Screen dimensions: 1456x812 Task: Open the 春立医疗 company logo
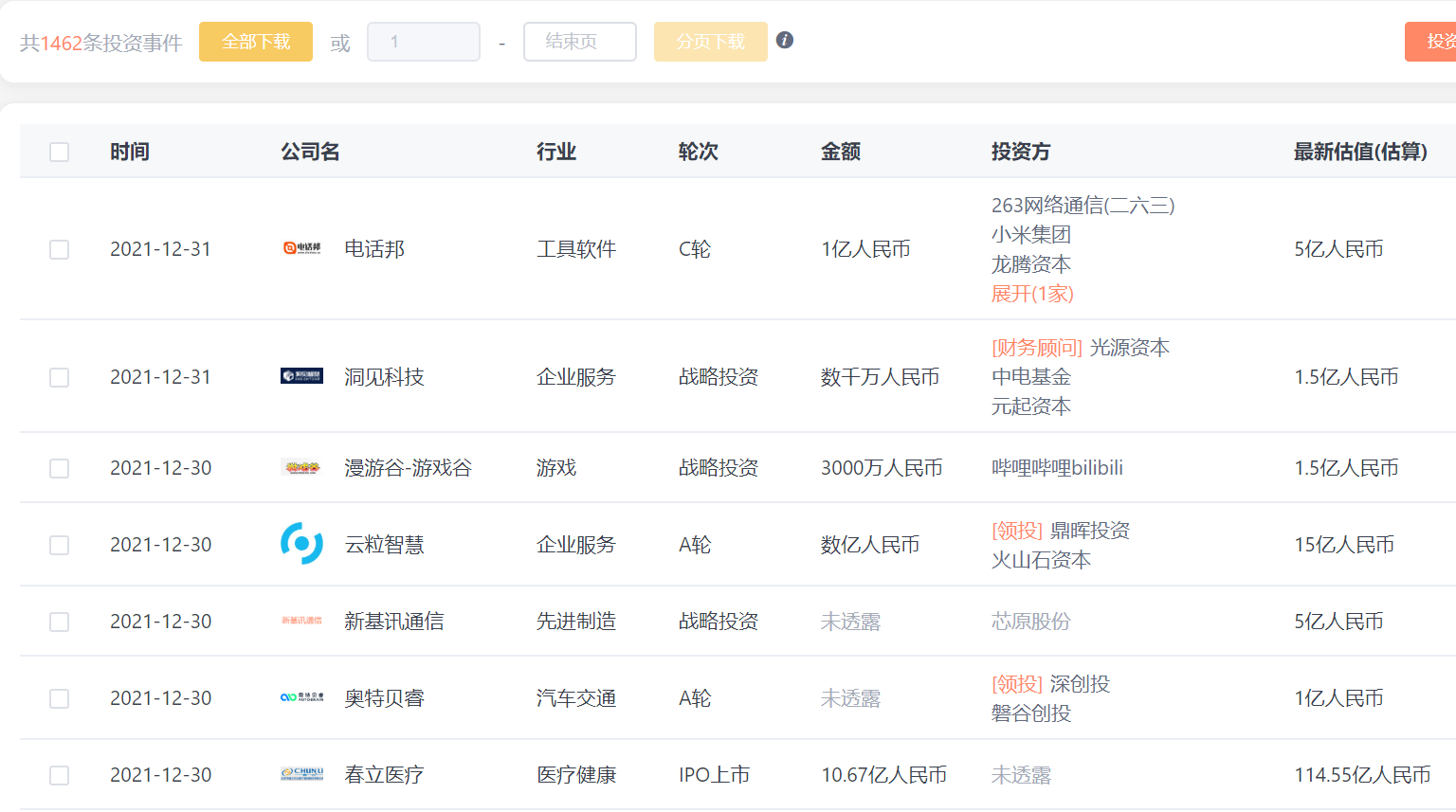302,774
